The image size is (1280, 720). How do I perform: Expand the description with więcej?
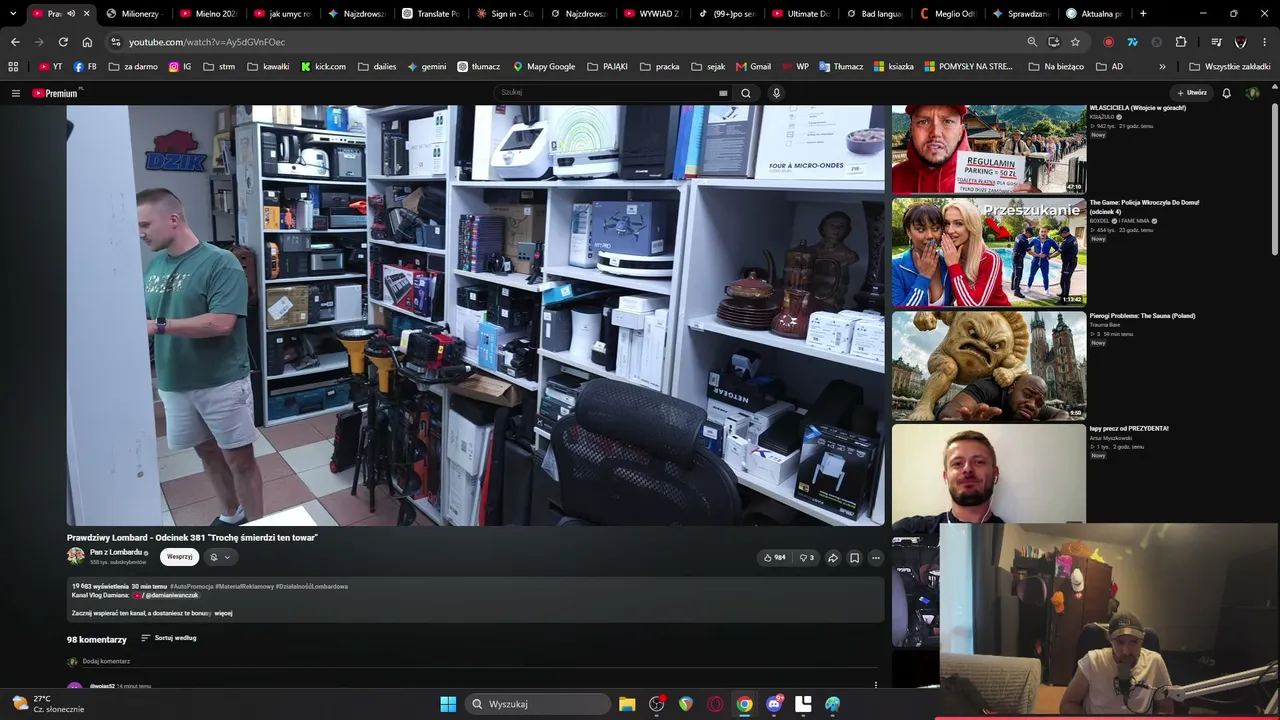click(223, 613)
